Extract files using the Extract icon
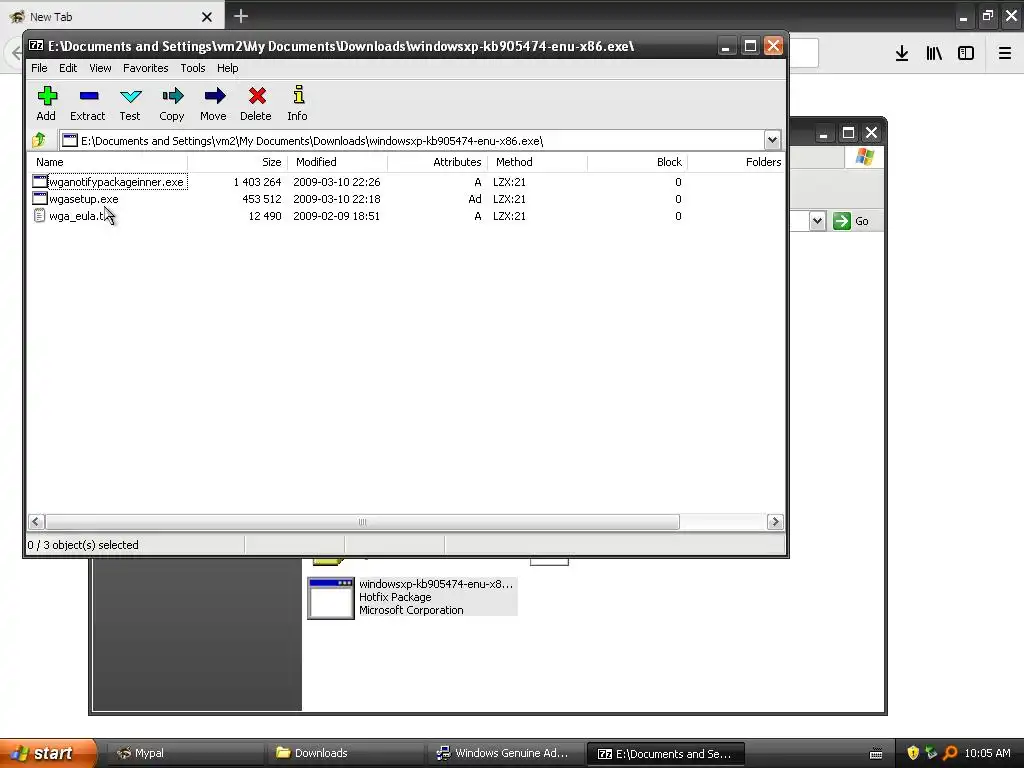This screenshot has width=1024, height=768. pyautogui.click(x=88, y=103)
